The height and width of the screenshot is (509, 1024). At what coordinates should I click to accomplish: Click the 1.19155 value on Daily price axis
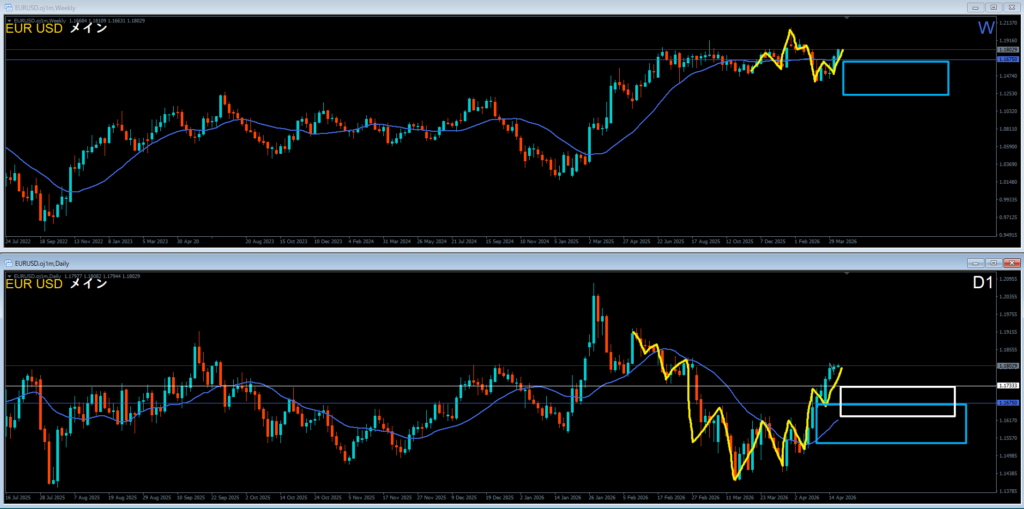[1006, 333]
